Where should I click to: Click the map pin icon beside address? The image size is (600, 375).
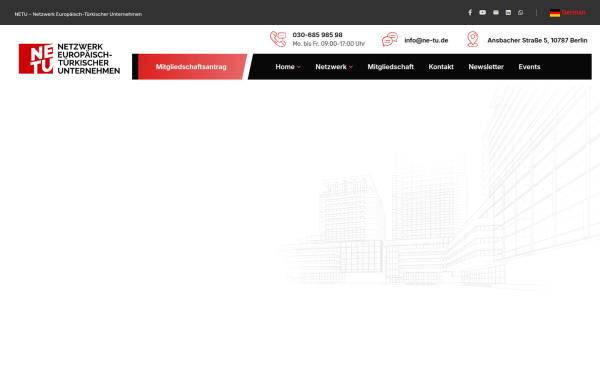click(473, 39)
